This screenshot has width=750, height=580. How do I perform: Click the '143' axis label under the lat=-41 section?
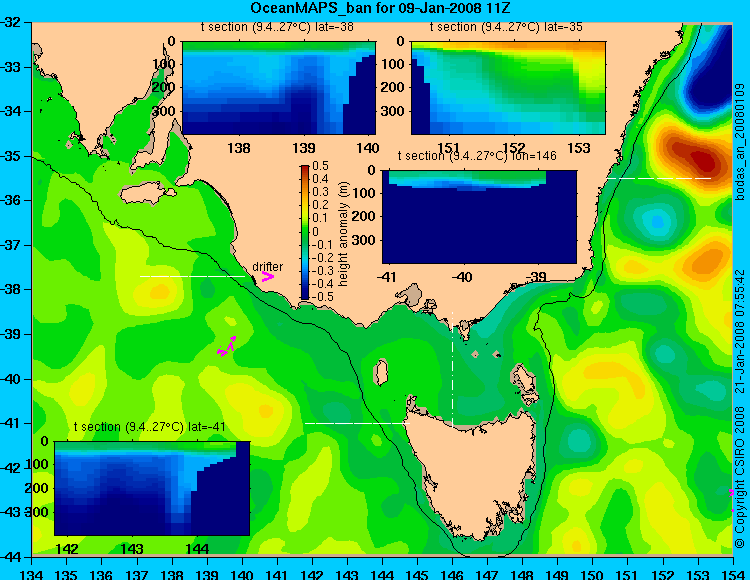(132, 548)
